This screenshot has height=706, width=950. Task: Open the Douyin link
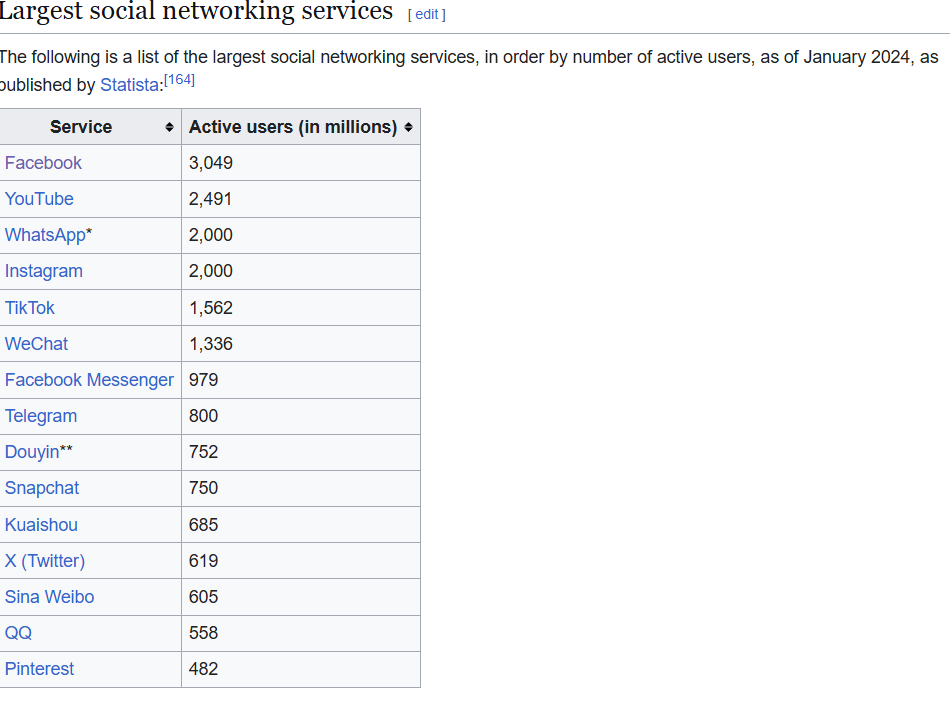[32, 452]
